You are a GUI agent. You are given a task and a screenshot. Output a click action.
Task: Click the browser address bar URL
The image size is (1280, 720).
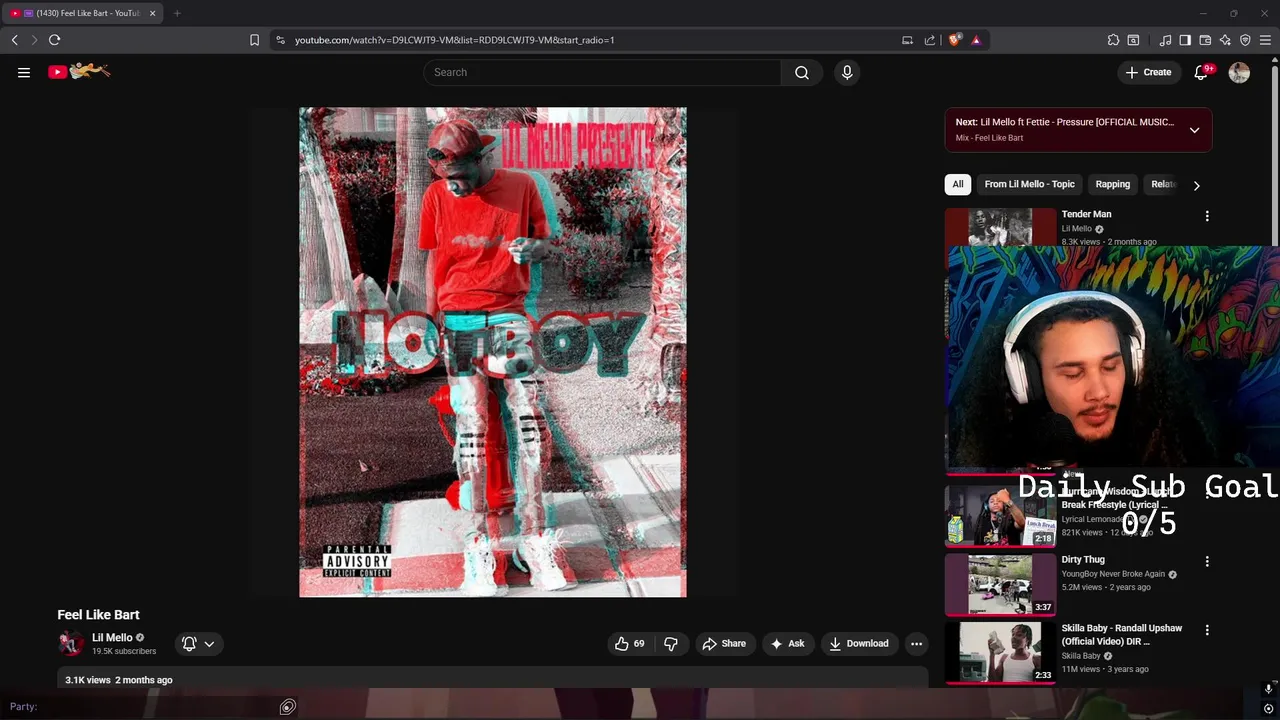coord(454,40)
